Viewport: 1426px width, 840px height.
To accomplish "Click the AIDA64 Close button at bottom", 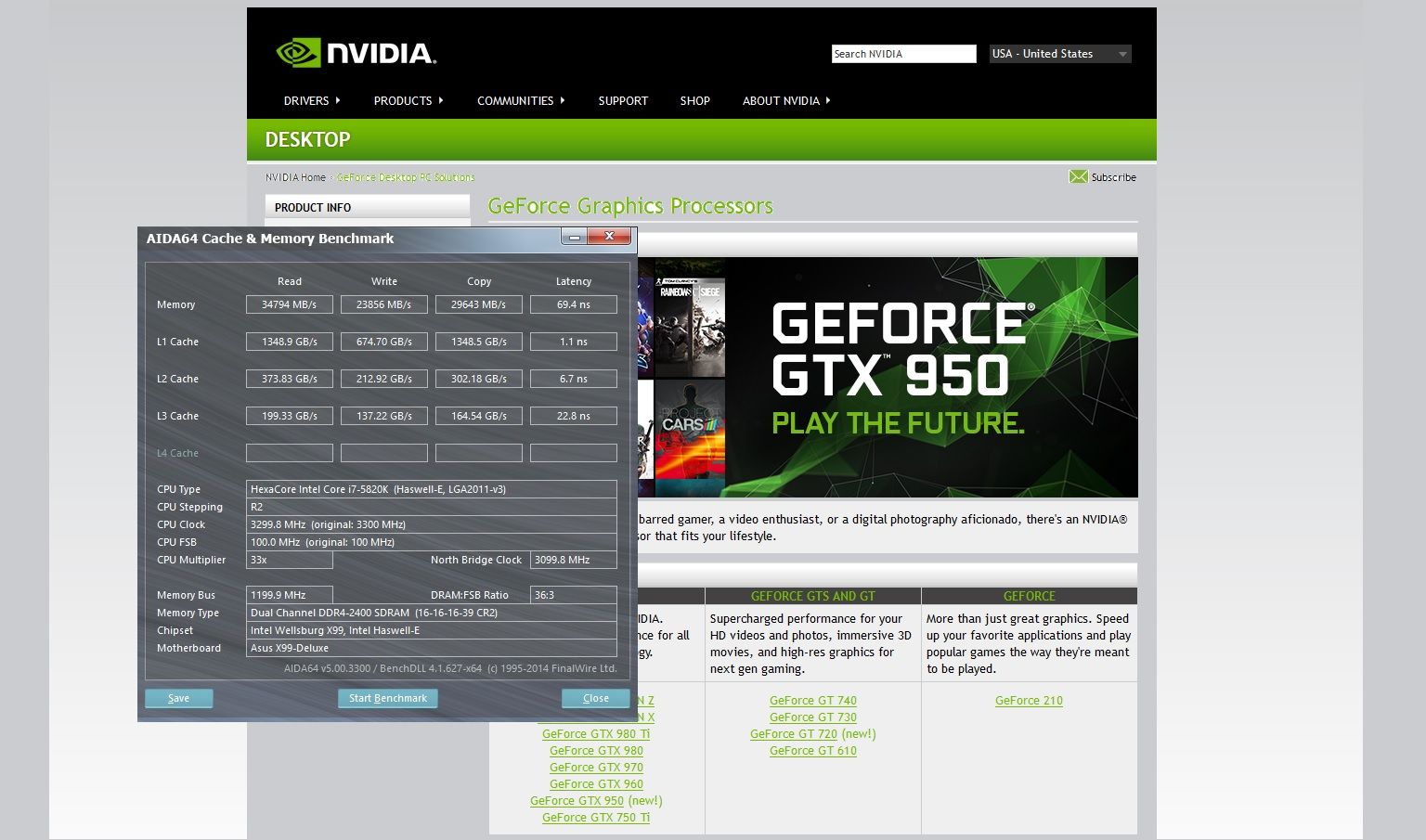I will click(x=596, y=698).
